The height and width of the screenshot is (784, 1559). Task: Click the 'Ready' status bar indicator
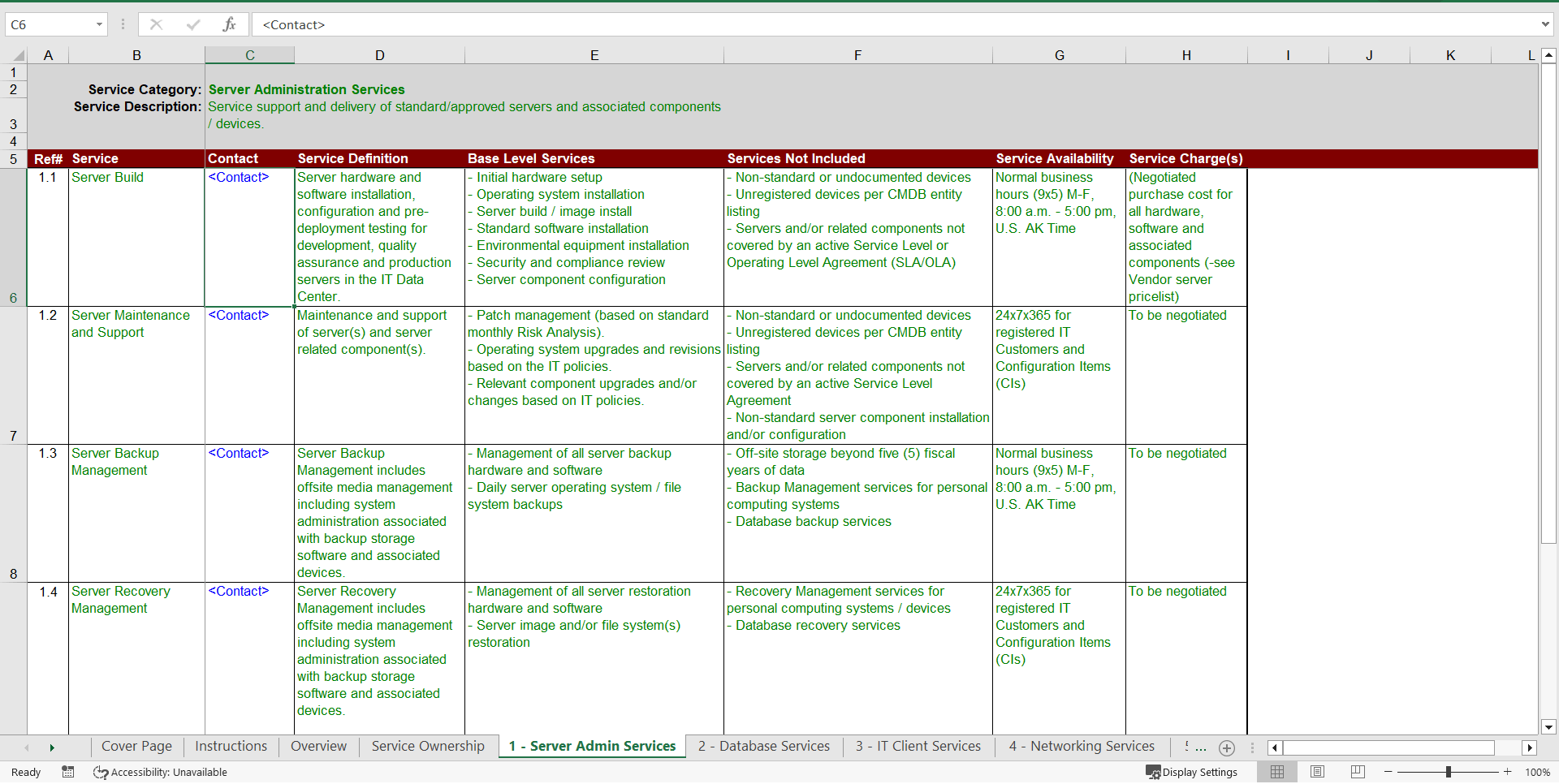26,772
